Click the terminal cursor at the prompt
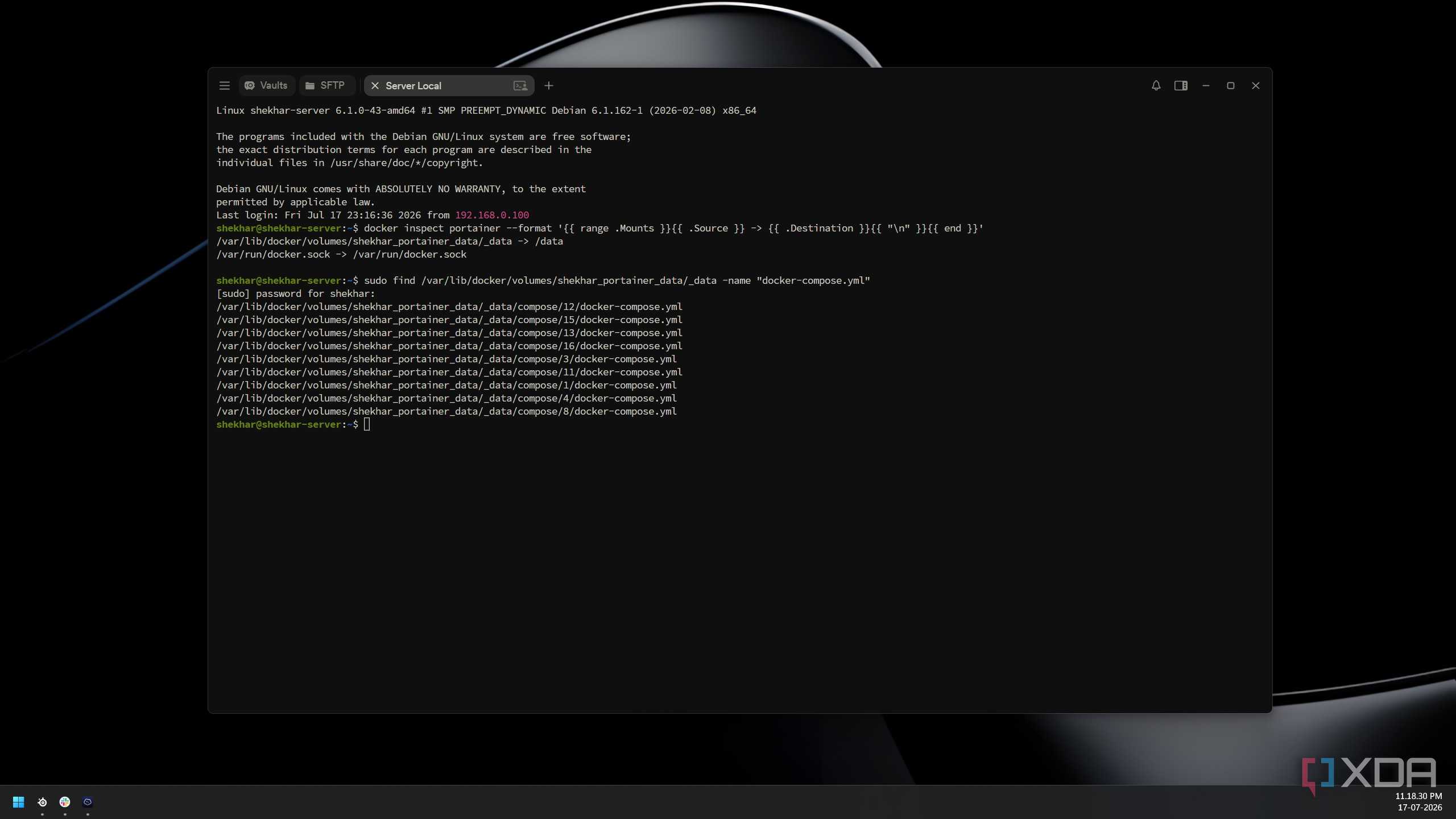 [x=367, y=424]
